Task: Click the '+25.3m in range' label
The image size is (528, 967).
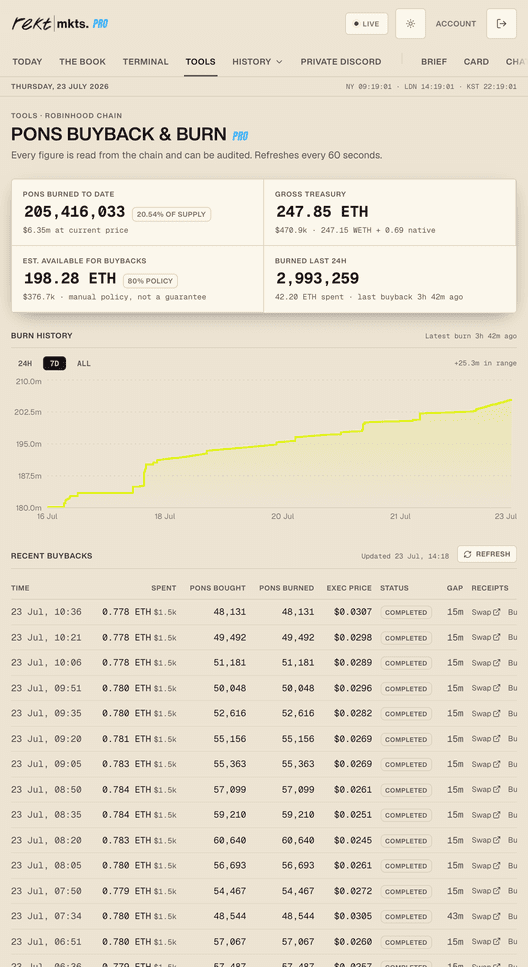Action: point(485,363)
